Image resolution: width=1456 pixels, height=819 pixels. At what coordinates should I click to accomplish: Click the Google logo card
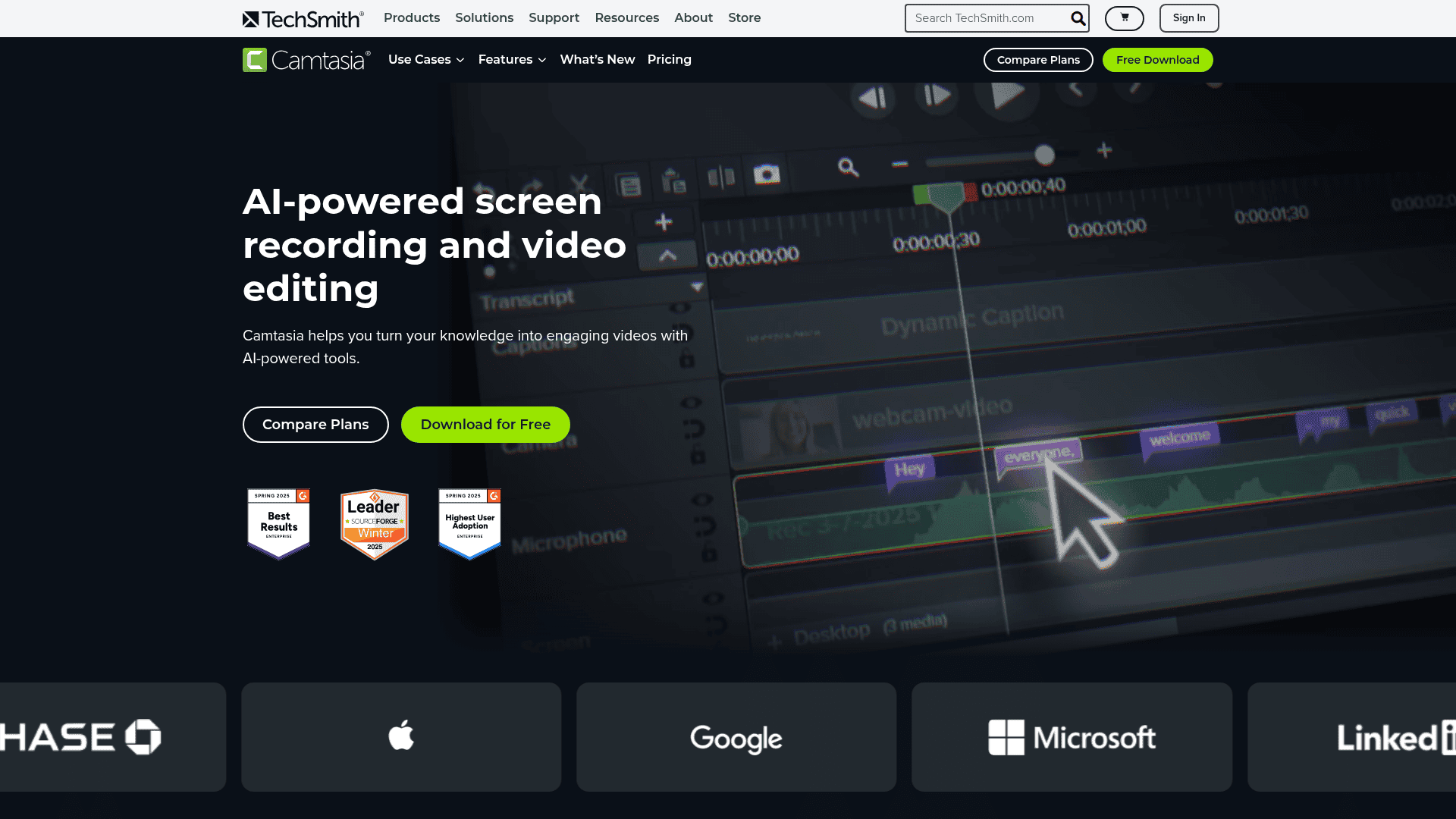pyautogui.click(x=736, y=736)
